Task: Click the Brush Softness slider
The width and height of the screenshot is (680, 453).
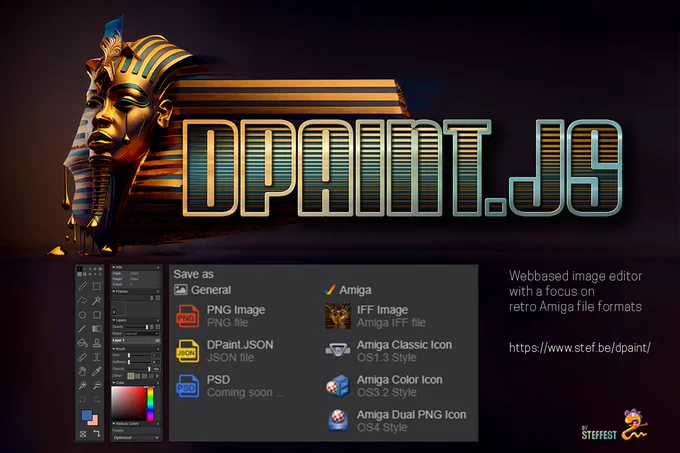Action: 139,362
